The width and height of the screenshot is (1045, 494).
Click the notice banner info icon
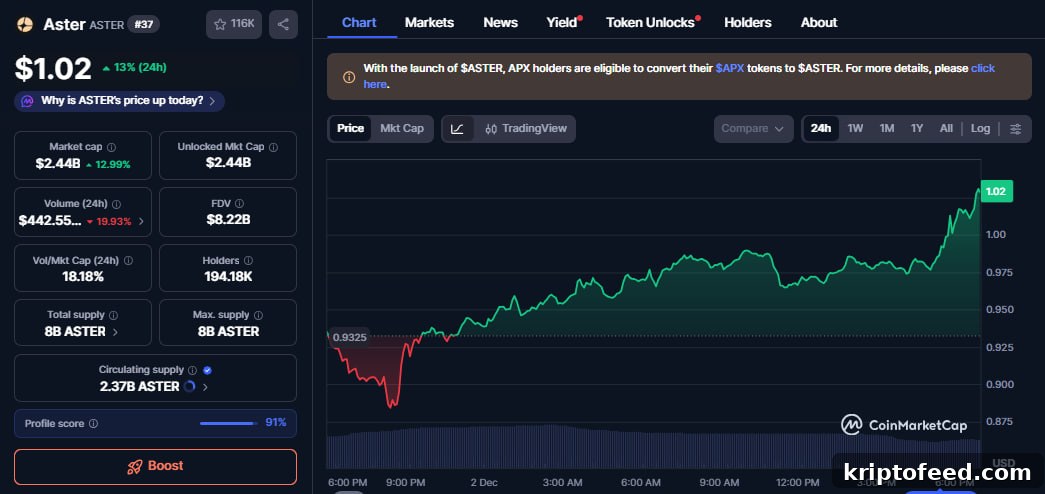pos(349,77)
